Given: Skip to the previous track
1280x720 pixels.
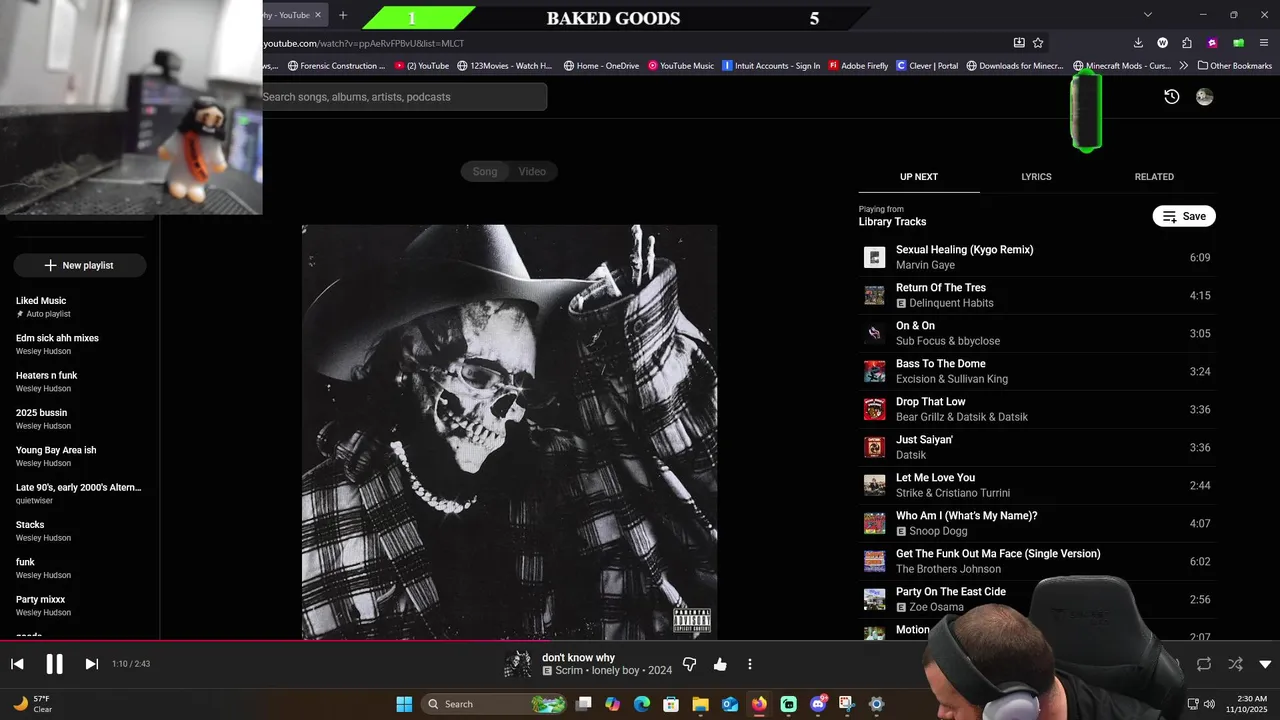Looking at the screenshot, I should pyautogui.click(x=17, y=664).
